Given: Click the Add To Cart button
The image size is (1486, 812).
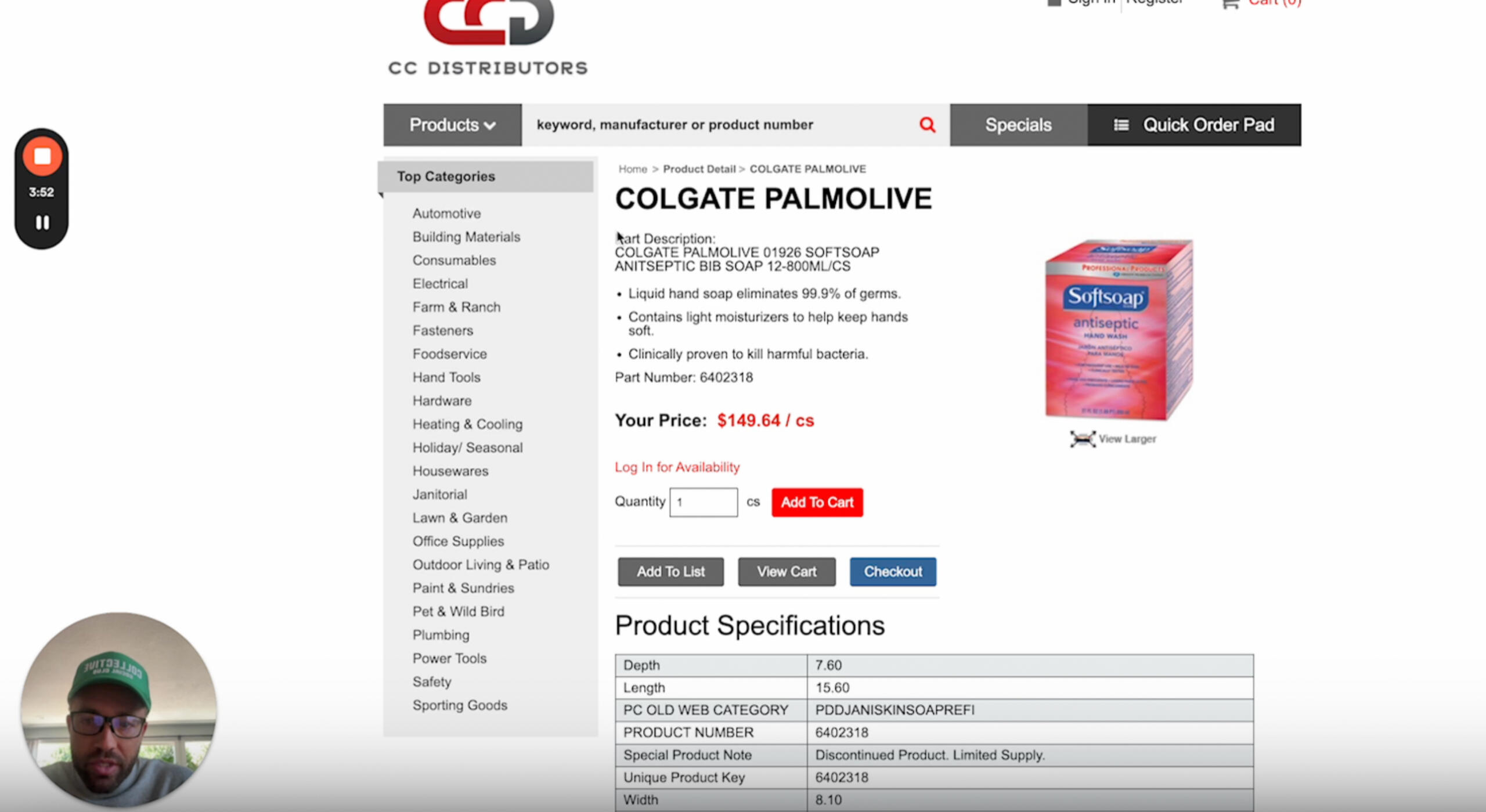Looking at the screenshot, I should [817, 502].
